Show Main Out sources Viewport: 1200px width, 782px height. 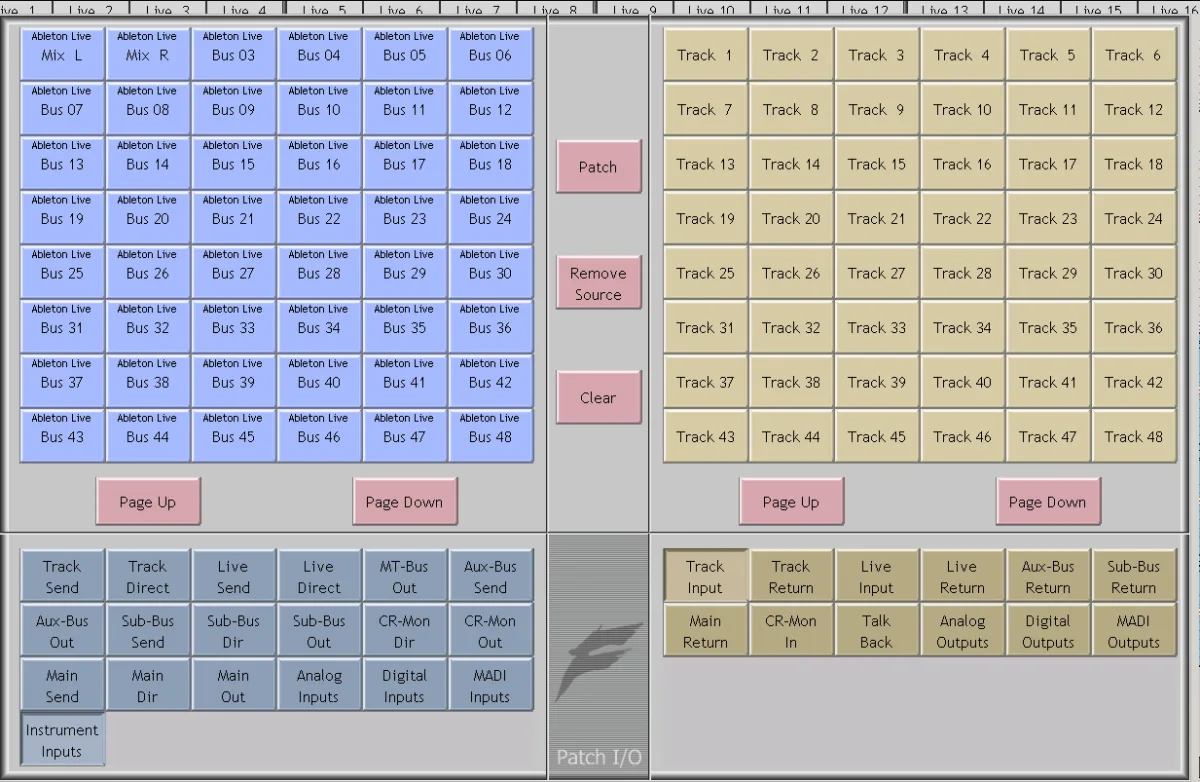pyautogui.click(x=233, y=686)
